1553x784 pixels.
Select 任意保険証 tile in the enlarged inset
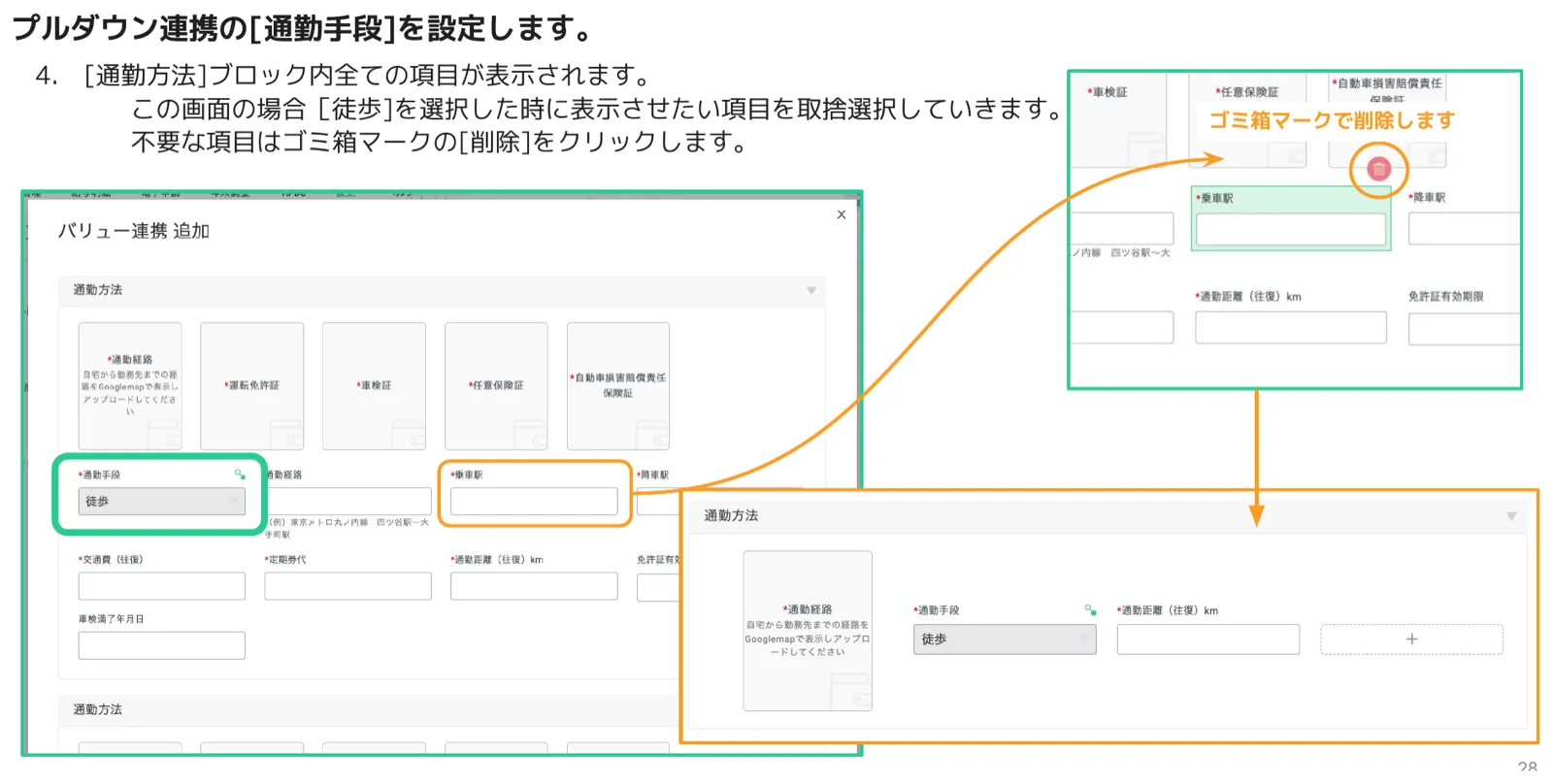pyautogui.click(x=1247, y=121)
